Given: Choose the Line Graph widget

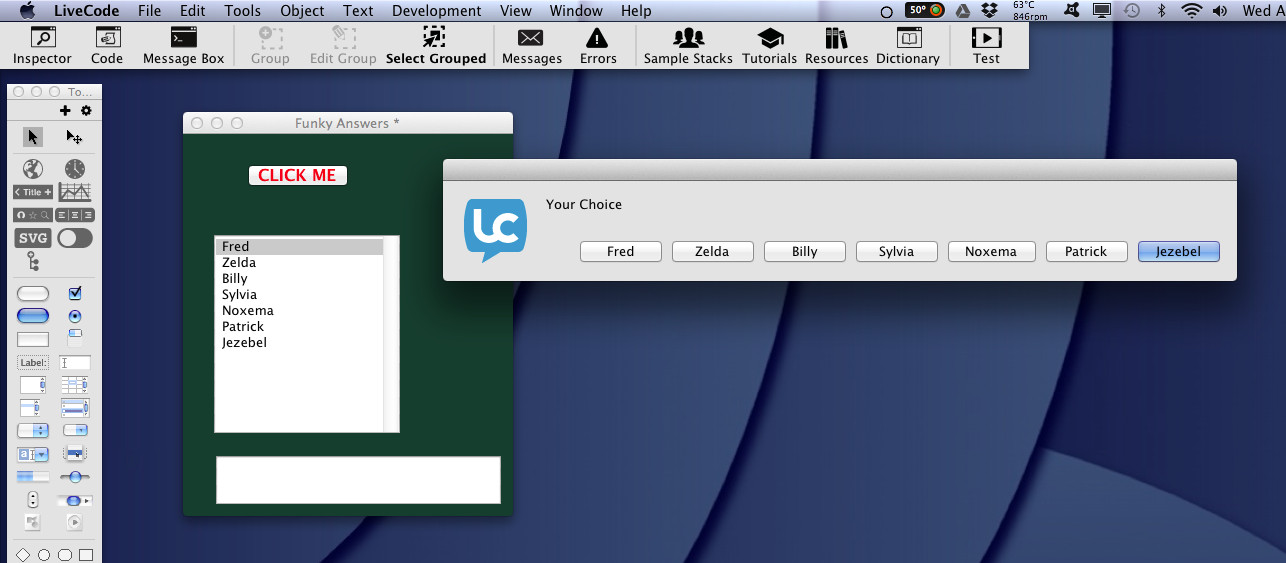Looking at the screenshot, I should pos(75,192).
